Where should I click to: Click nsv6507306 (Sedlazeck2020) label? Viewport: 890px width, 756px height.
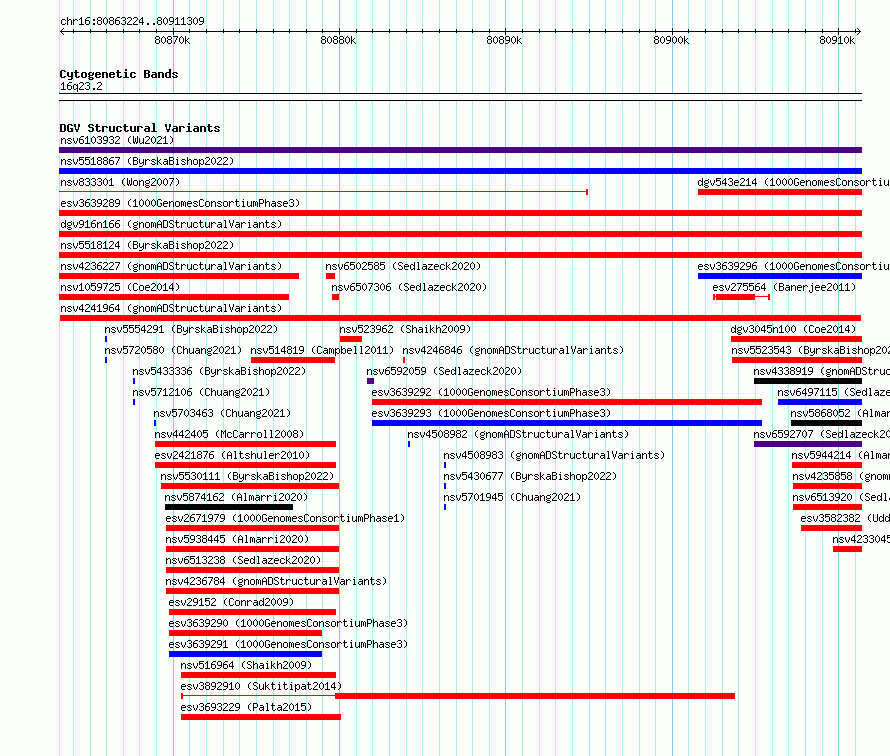[x=409, y=287]
